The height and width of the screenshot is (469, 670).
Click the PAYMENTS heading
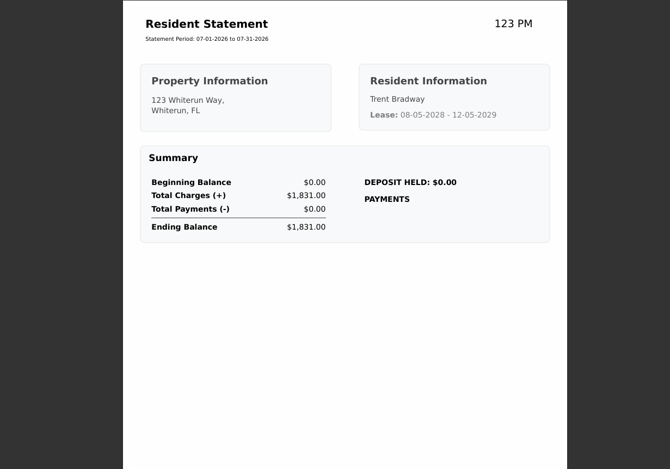(x=387, y=199)
